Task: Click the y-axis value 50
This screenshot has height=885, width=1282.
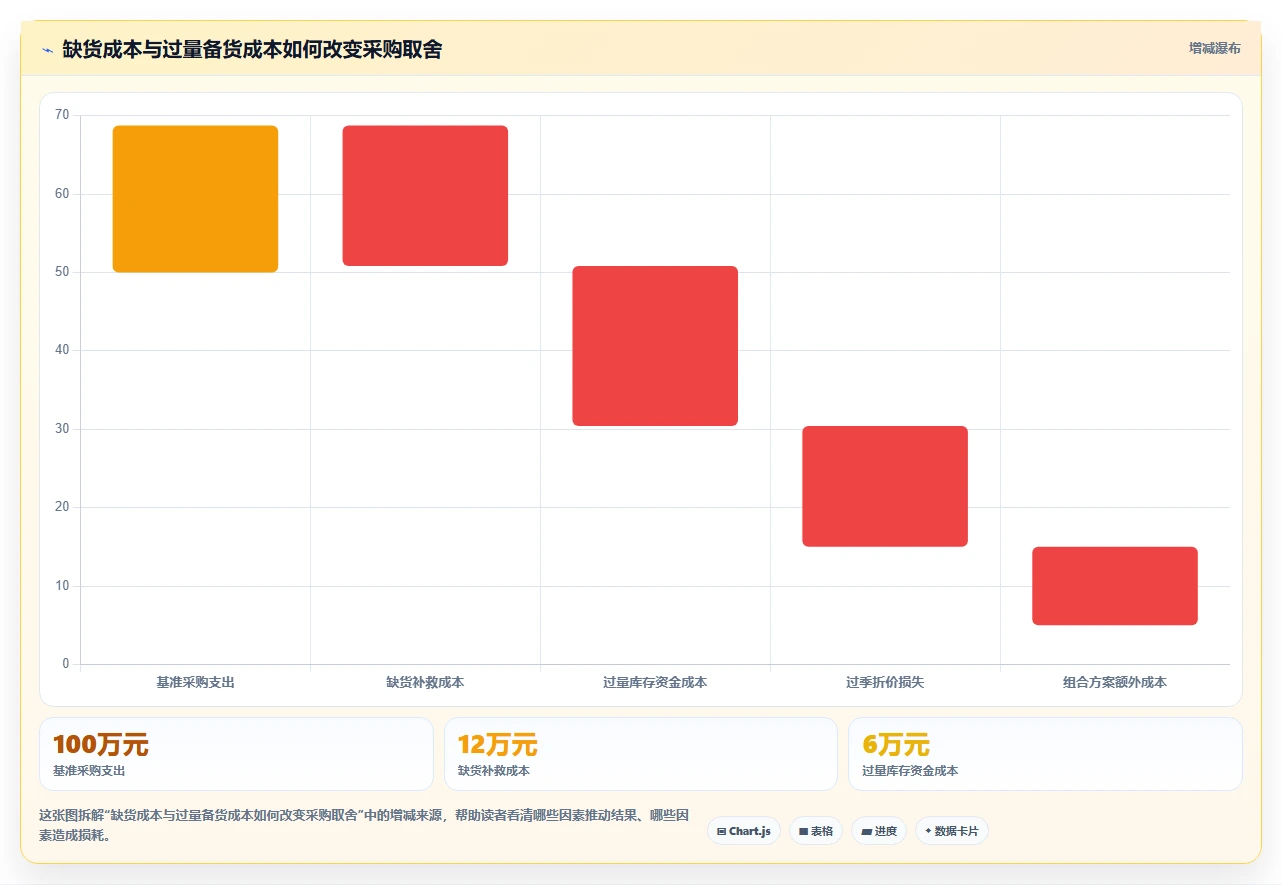Action: [x=62, y=272]
